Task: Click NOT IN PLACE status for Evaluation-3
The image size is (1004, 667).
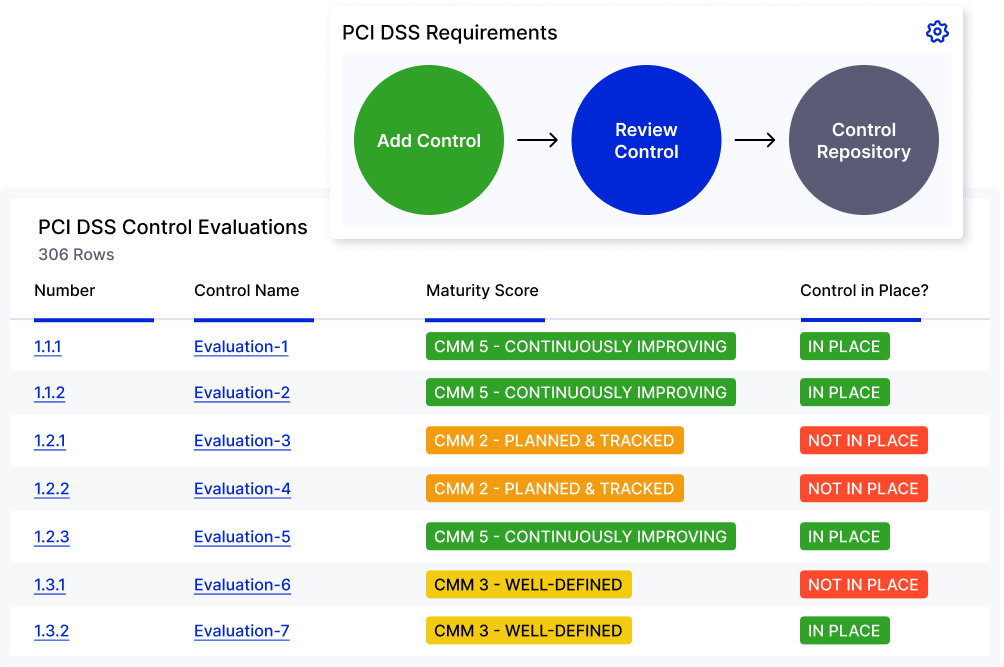Action: (864, 440)
